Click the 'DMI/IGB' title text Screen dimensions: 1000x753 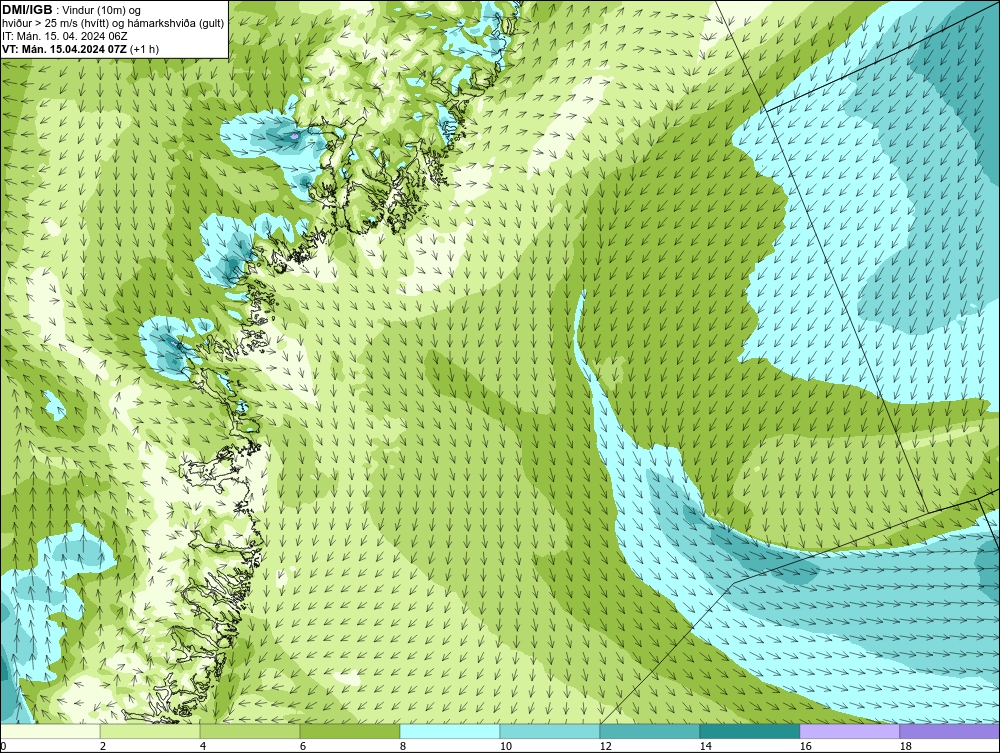click(x=27, y=10)
